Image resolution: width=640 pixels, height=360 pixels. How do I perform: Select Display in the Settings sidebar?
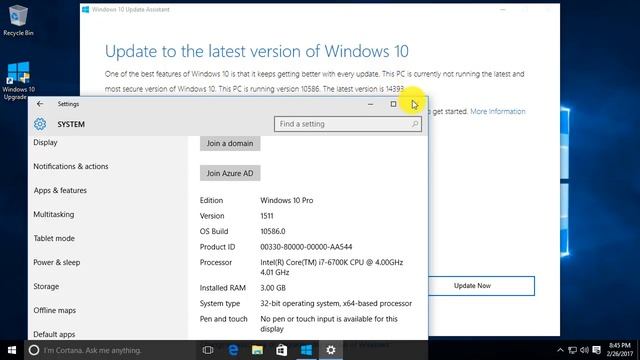pyautogui.click(x=45, y=142)
